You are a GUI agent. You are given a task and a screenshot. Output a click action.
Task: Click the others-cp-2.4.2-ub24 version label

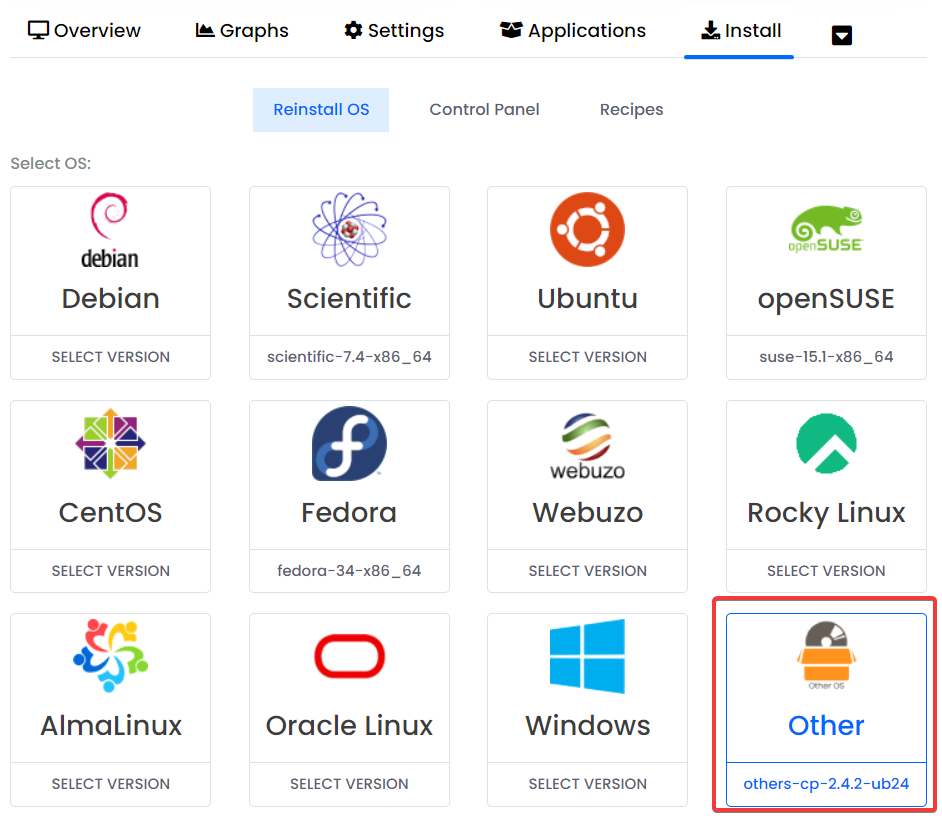coord(826,784)
